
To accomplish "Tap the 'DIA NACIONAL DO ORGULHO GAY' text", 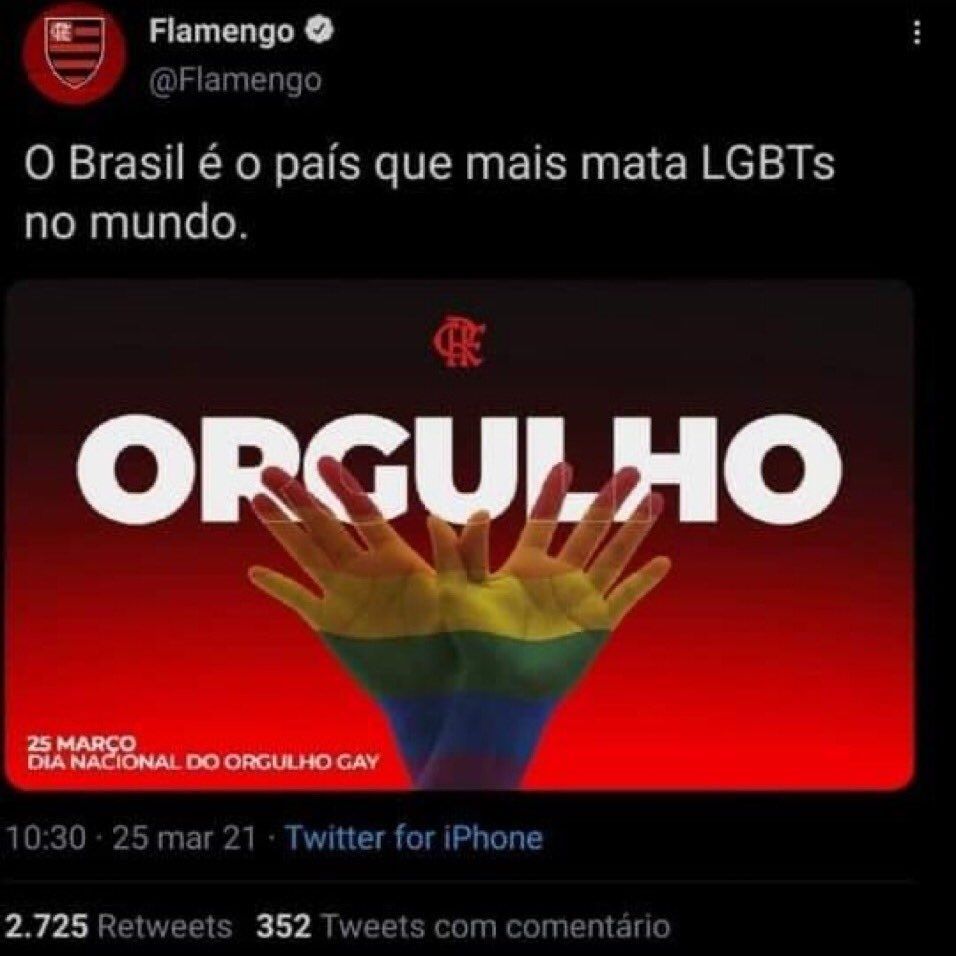I will coord(202,762).
